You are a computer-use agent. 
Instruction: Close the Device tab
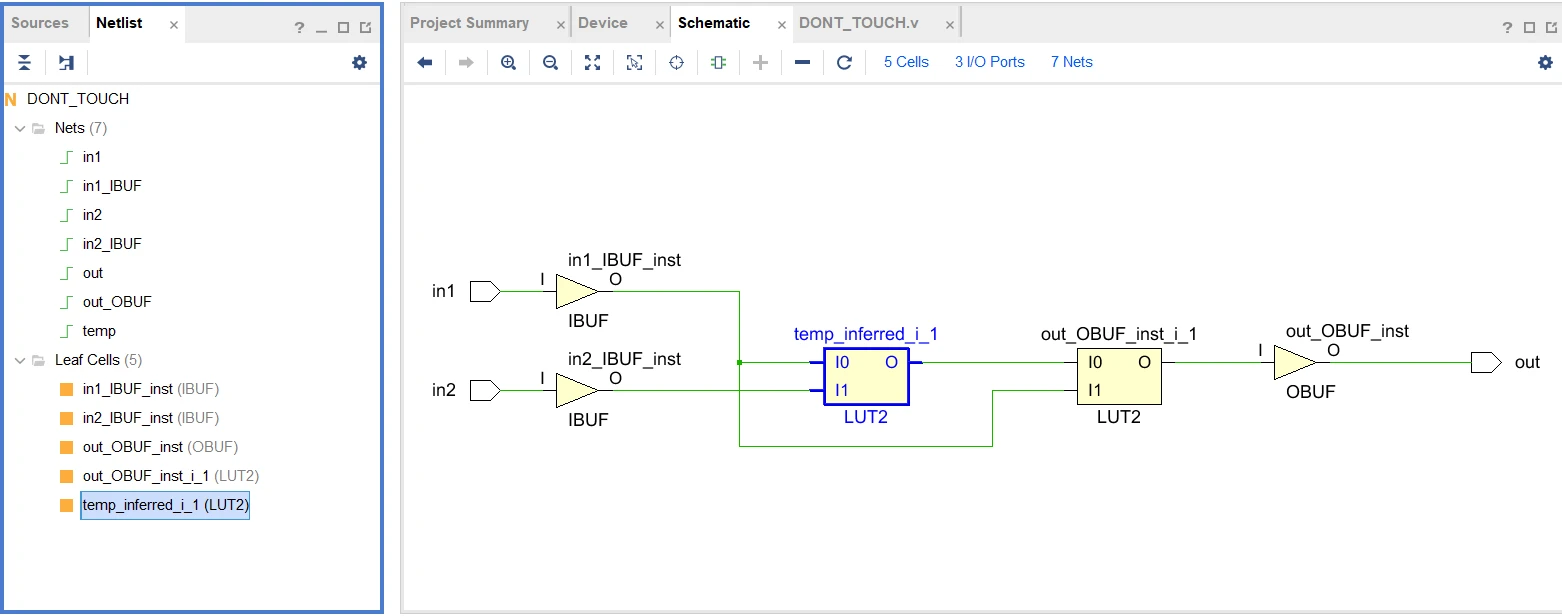tap(658, 24)
